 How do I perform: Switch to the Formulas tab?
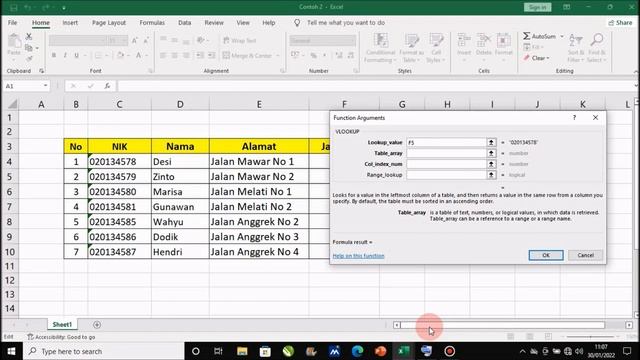[152, 23]
